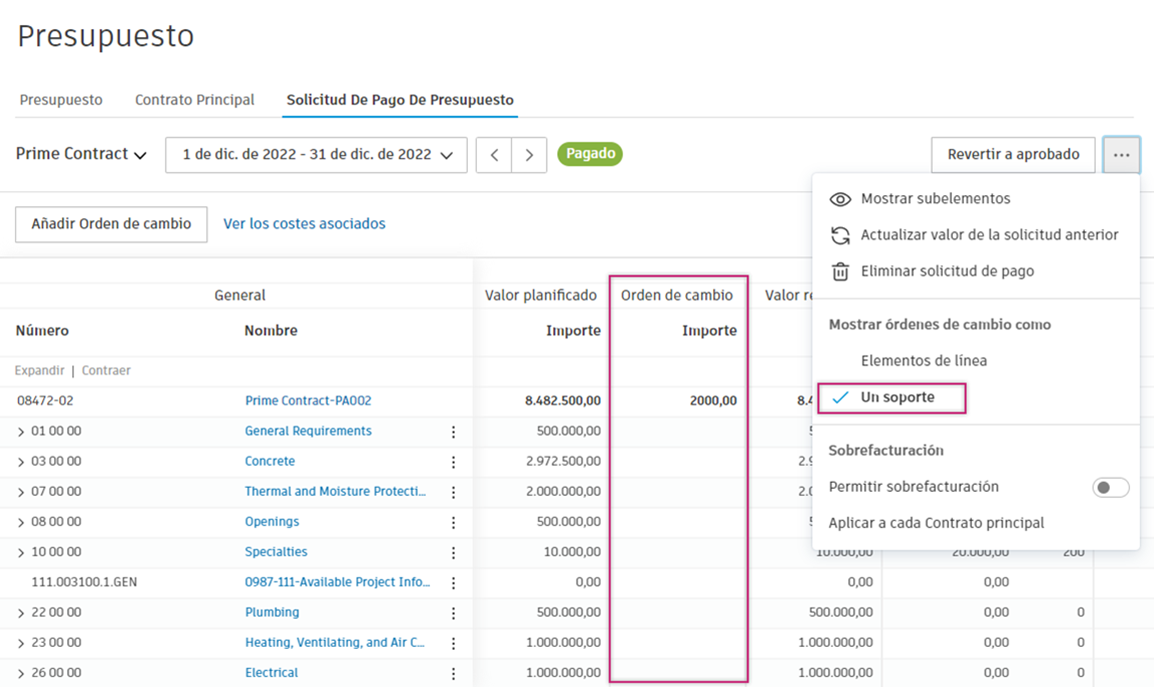This screenshot has width=1154, height=687.
Task: Expand row 08 00 00
Action: [21, 522]
